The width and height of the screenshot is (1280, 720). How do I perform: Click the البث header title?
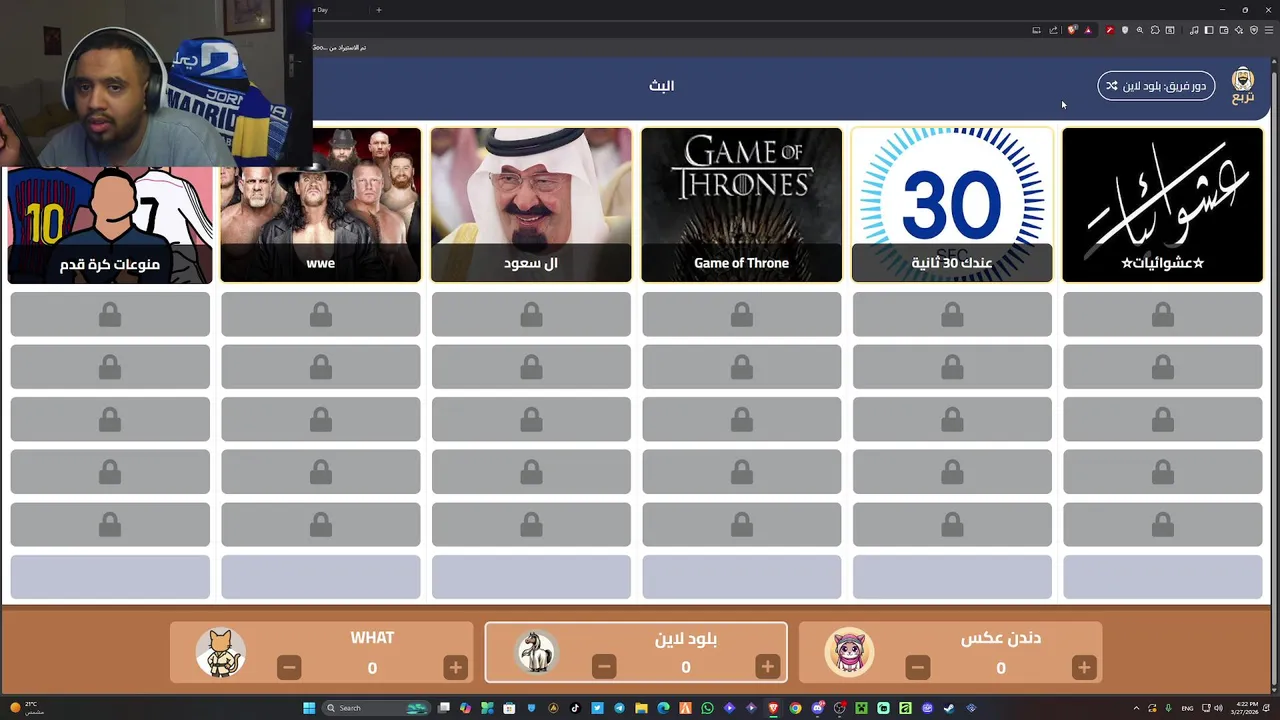[661, 86]
